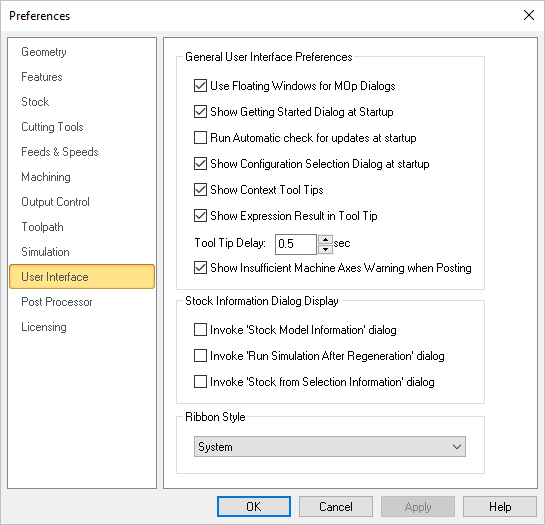Select the User Interface category
Viewport: 545px width, 525px height.
pyautogui.click(x=82, y=277)
